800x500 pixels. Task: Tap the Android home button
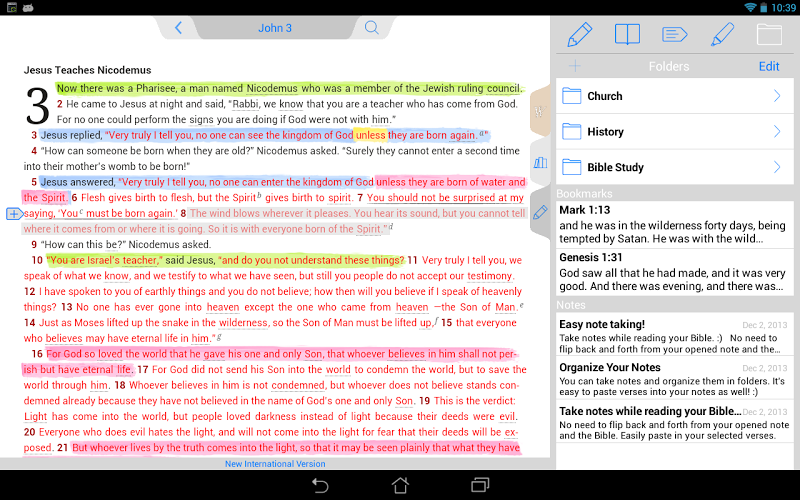click(400, 485)
